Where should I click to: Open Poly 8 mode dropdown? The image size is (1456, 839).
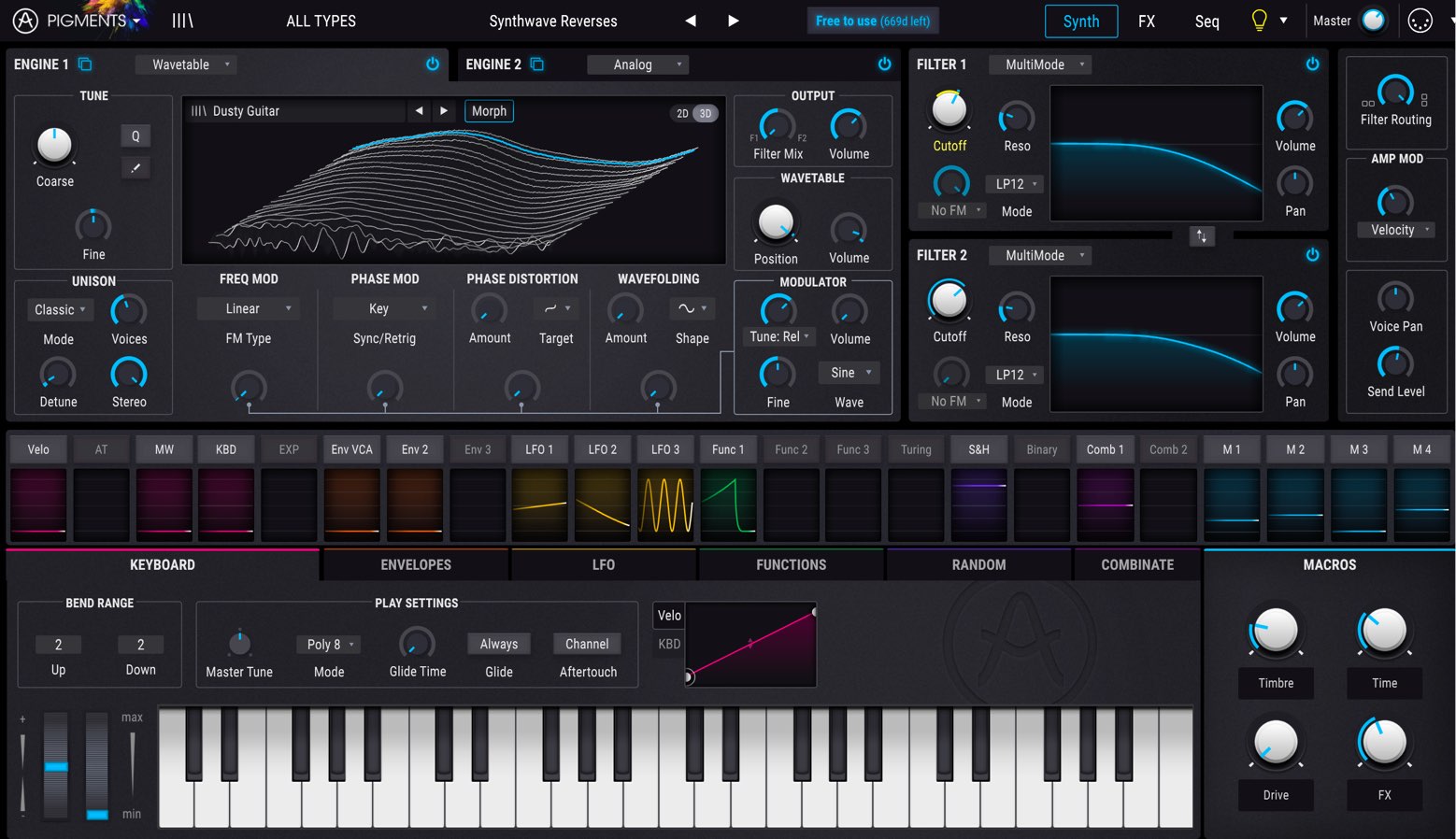pos(330,644)
